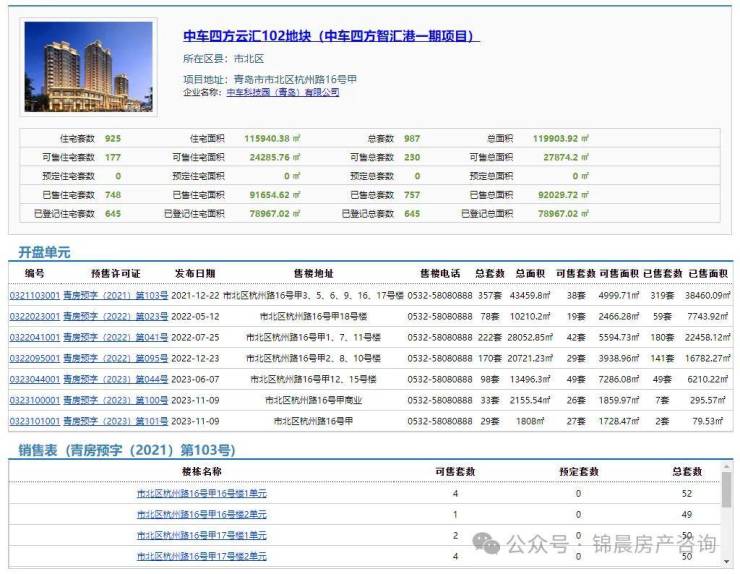
Task: Select permit 青房预字（2023）第101号
Action: 115,422
